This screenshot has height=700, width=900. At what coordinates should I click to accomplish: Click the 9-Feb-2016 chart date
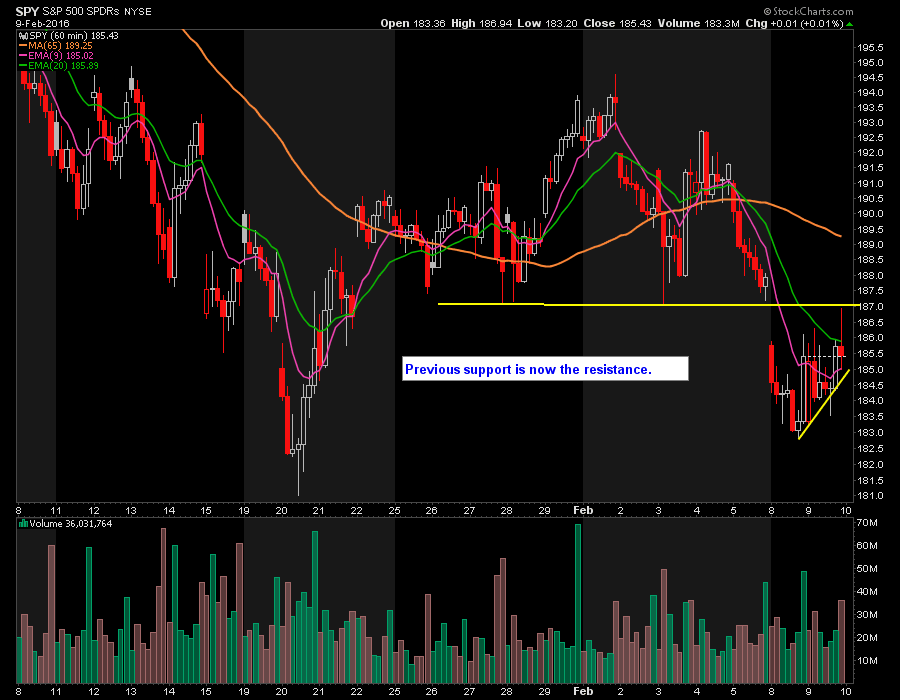pos(42,24)
